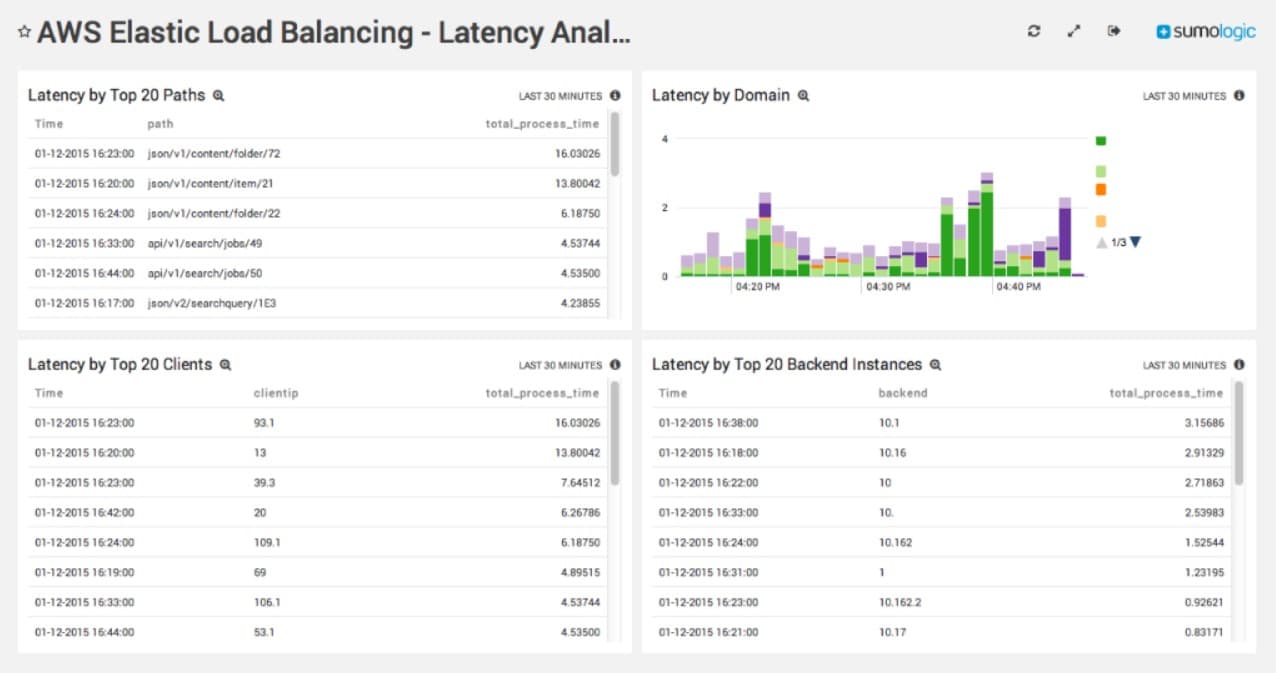The image size is (1276, 673).
Task: Open search for Latency by Top 20 Paths
Action: pos(219,96)
